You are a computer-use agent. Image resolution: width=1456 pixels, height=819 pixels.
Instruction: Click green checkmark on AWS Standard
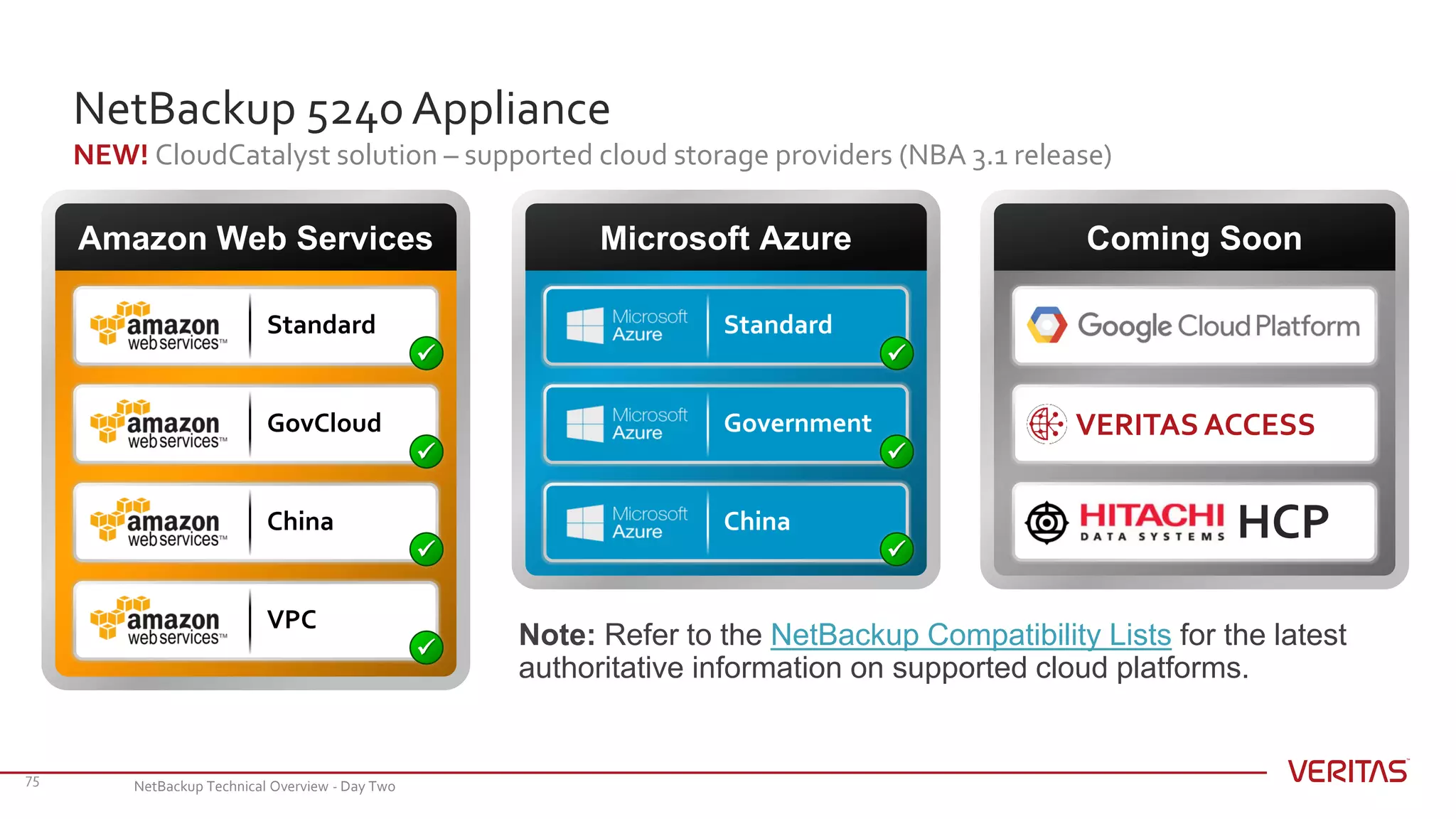tap(427, 353)
